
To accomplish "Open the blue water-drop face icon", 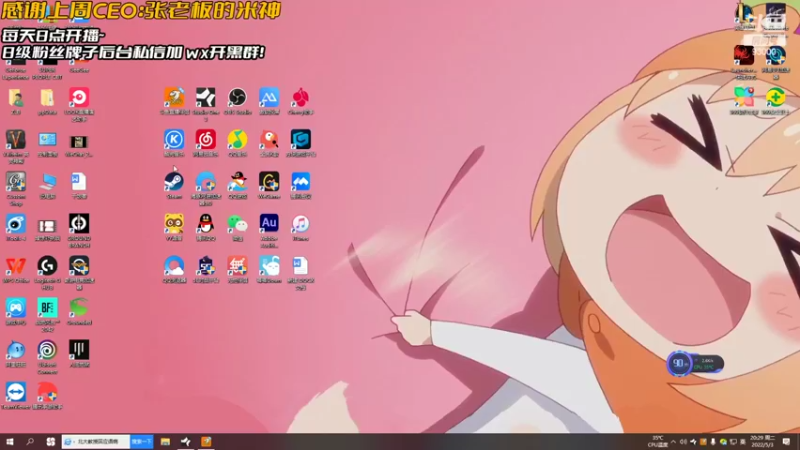I will click(16, 353).
